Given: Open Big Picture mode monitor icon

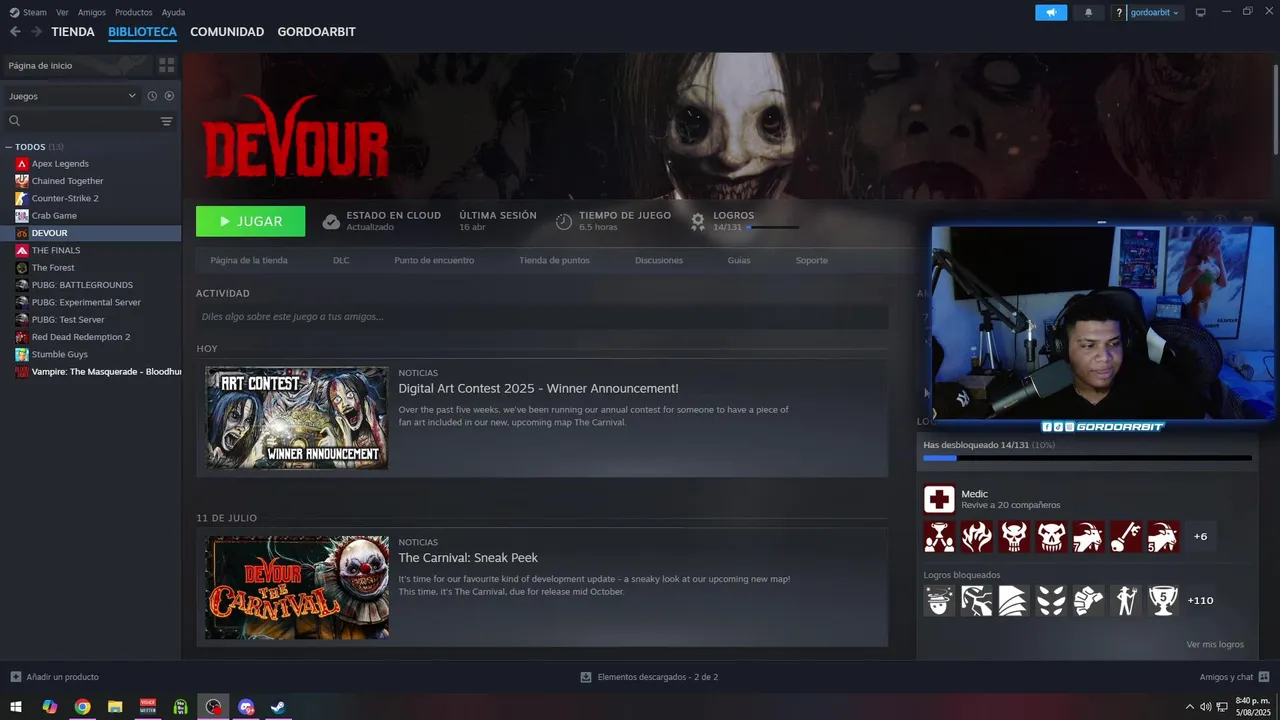Looking at the screenshot, I should 1201,12.
